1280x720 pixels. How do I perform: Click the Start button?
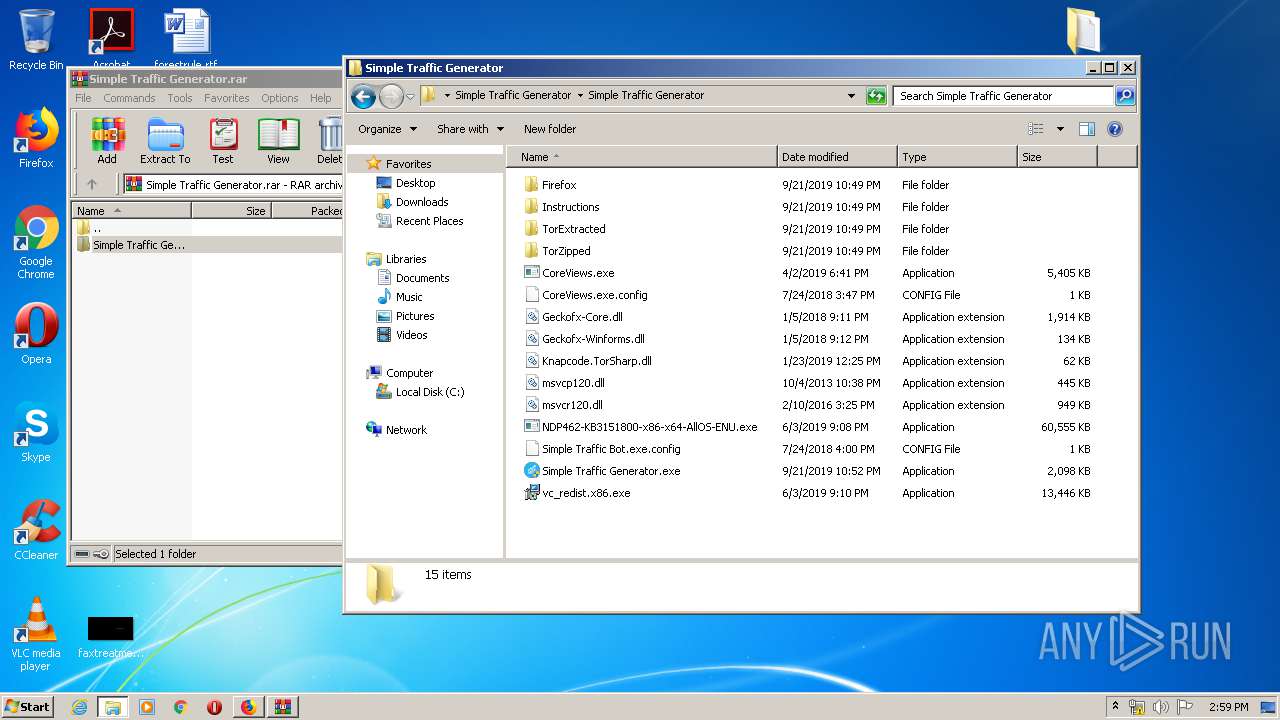coord(27,707)
